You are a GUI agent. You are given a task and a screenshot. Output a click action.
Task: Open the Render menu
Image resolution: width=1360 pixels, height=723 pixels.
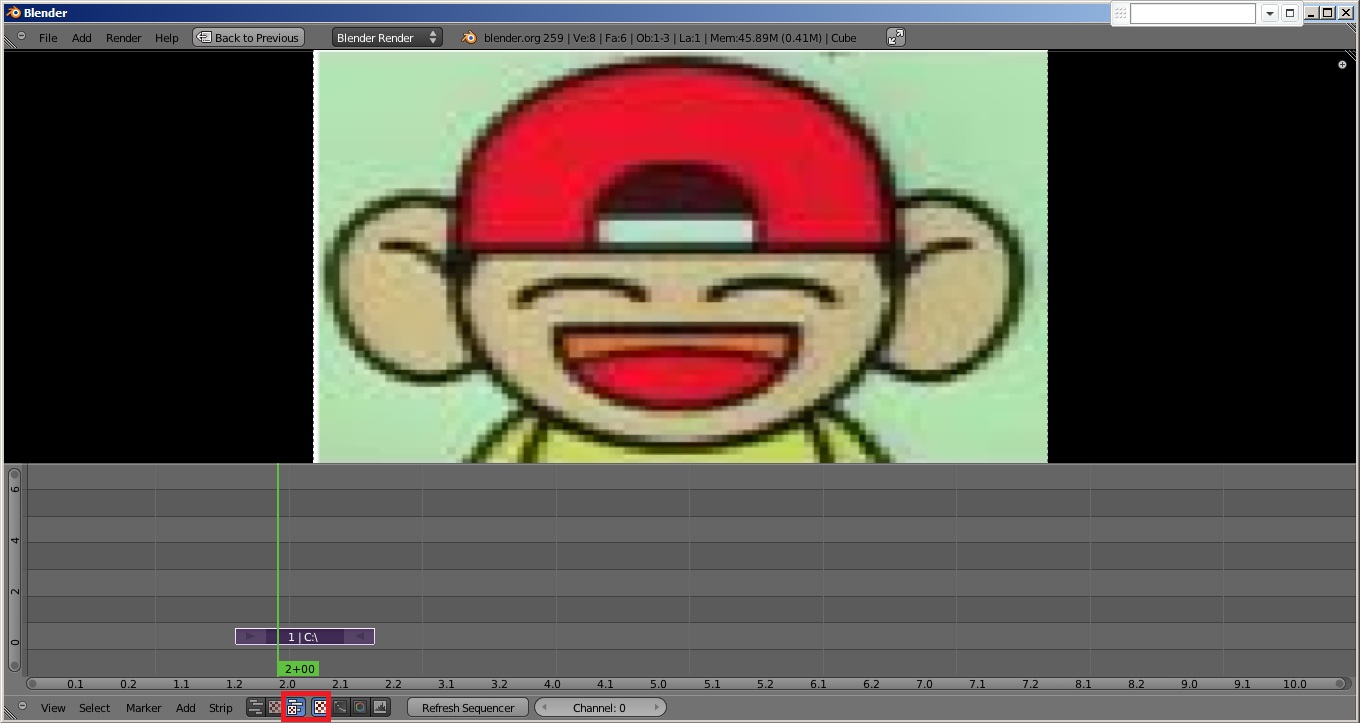(124, 38)
